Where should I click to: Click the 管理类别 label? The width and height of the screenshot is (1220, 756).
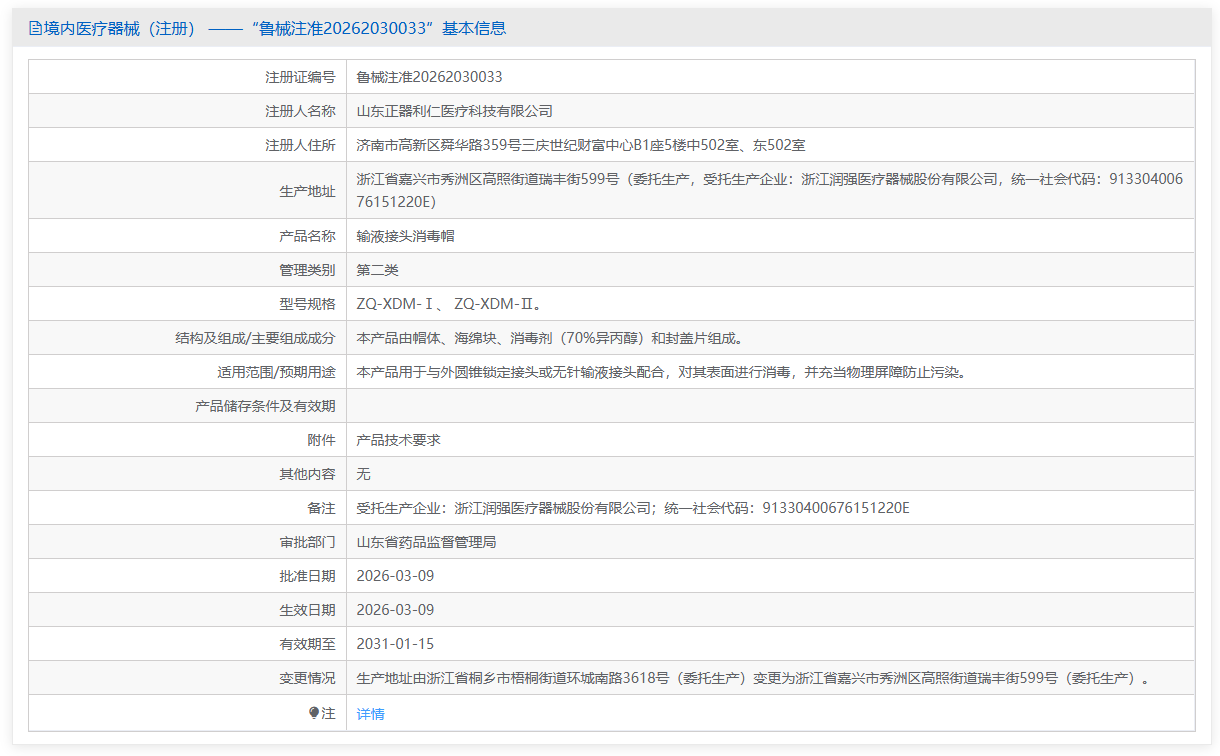307,270
